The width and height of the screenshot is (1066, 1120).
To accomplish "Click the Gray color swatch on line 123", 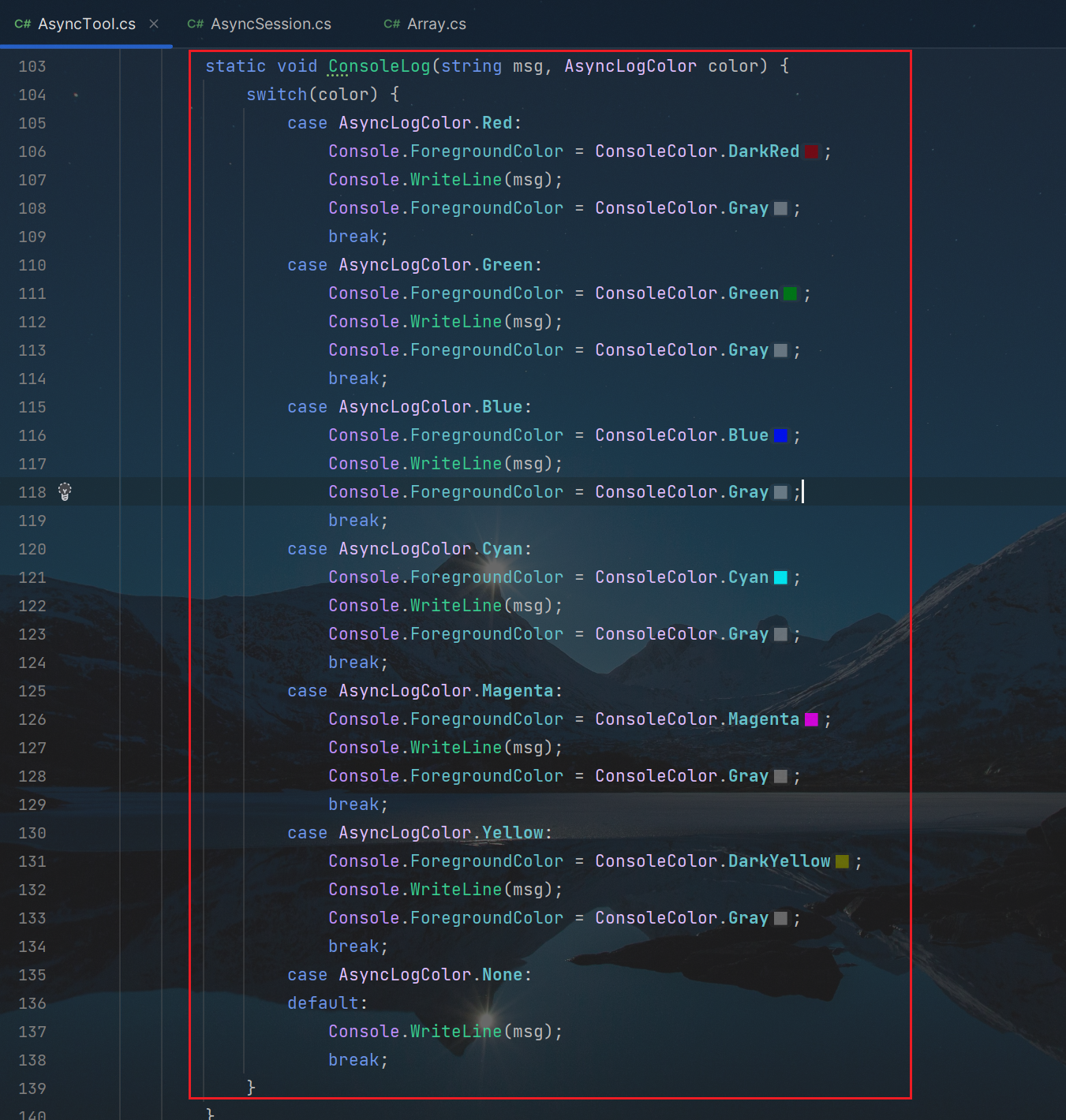I will [780, 634].
